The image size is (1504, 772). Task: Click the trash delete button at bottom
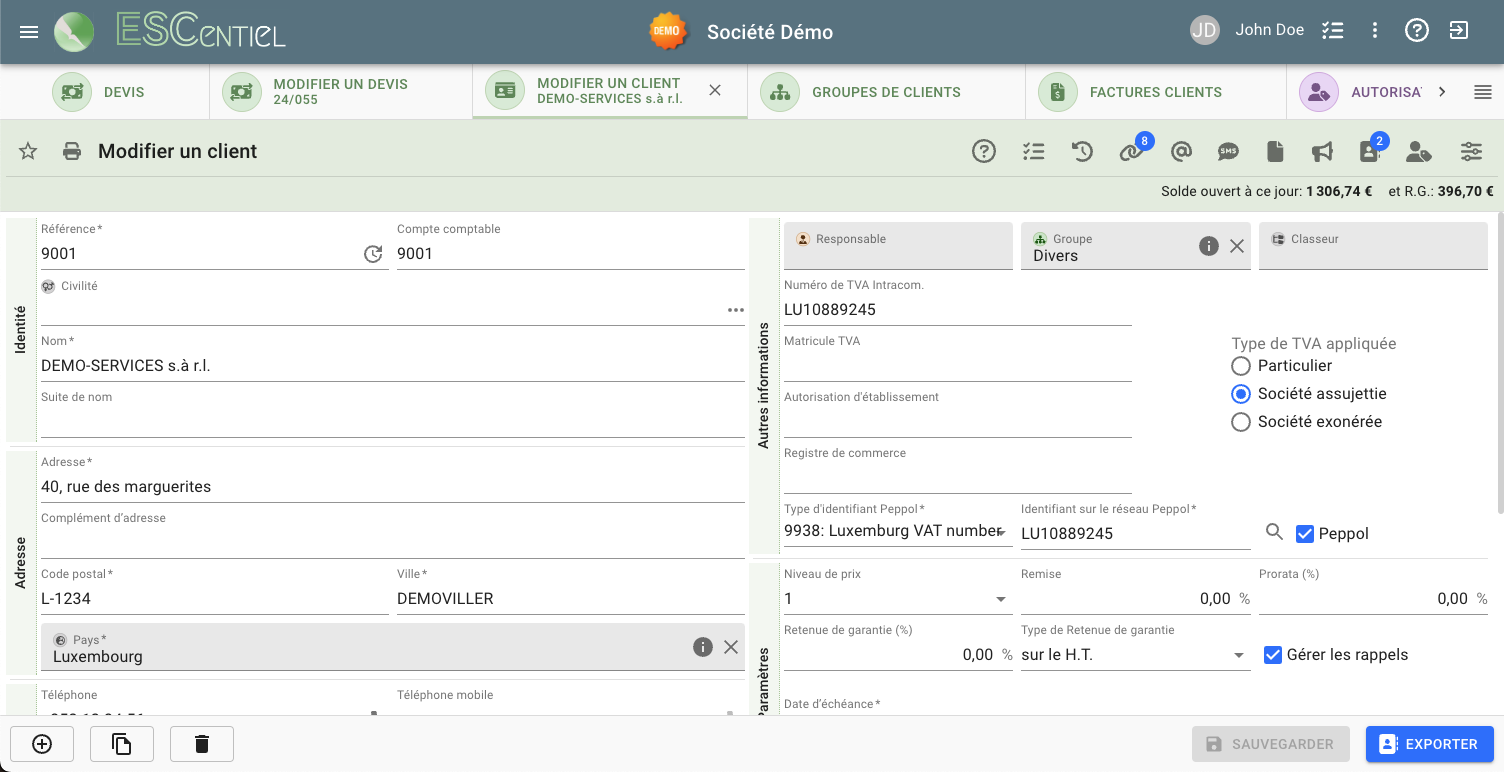coord(202,744)
